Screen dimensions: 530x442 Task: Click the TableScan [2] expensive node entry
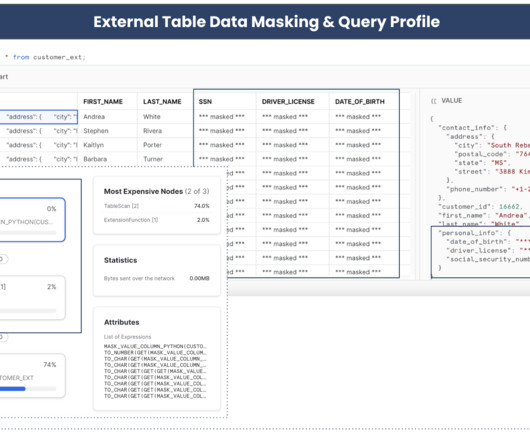pyautogui.click(x=156, y=206)
